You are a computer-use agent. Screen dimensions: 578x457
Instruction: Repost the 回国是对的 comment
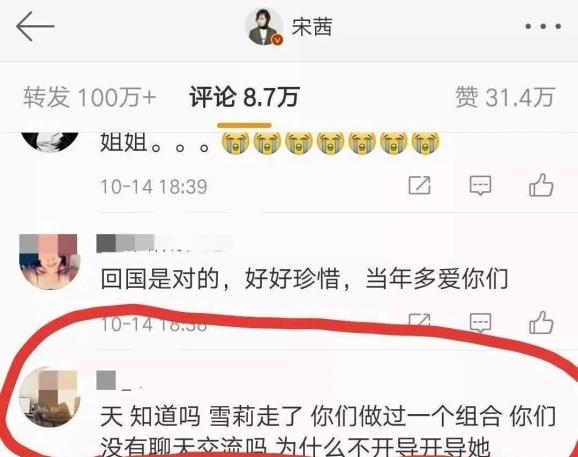[x=420, y=321]
